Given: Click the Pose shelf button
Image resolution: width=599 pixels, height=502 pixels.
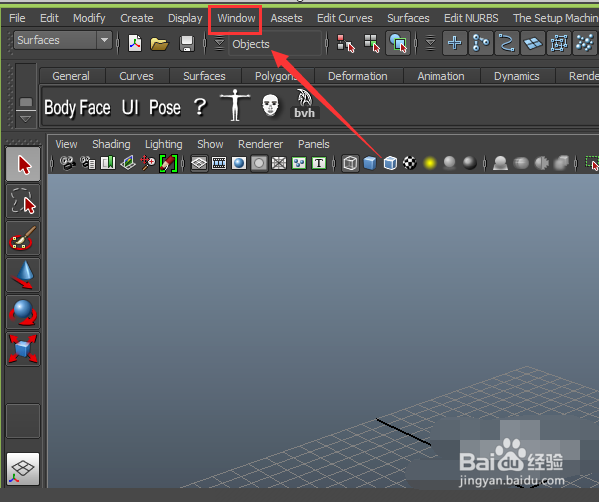Looking at the screenshot, I should pos(165,108).
